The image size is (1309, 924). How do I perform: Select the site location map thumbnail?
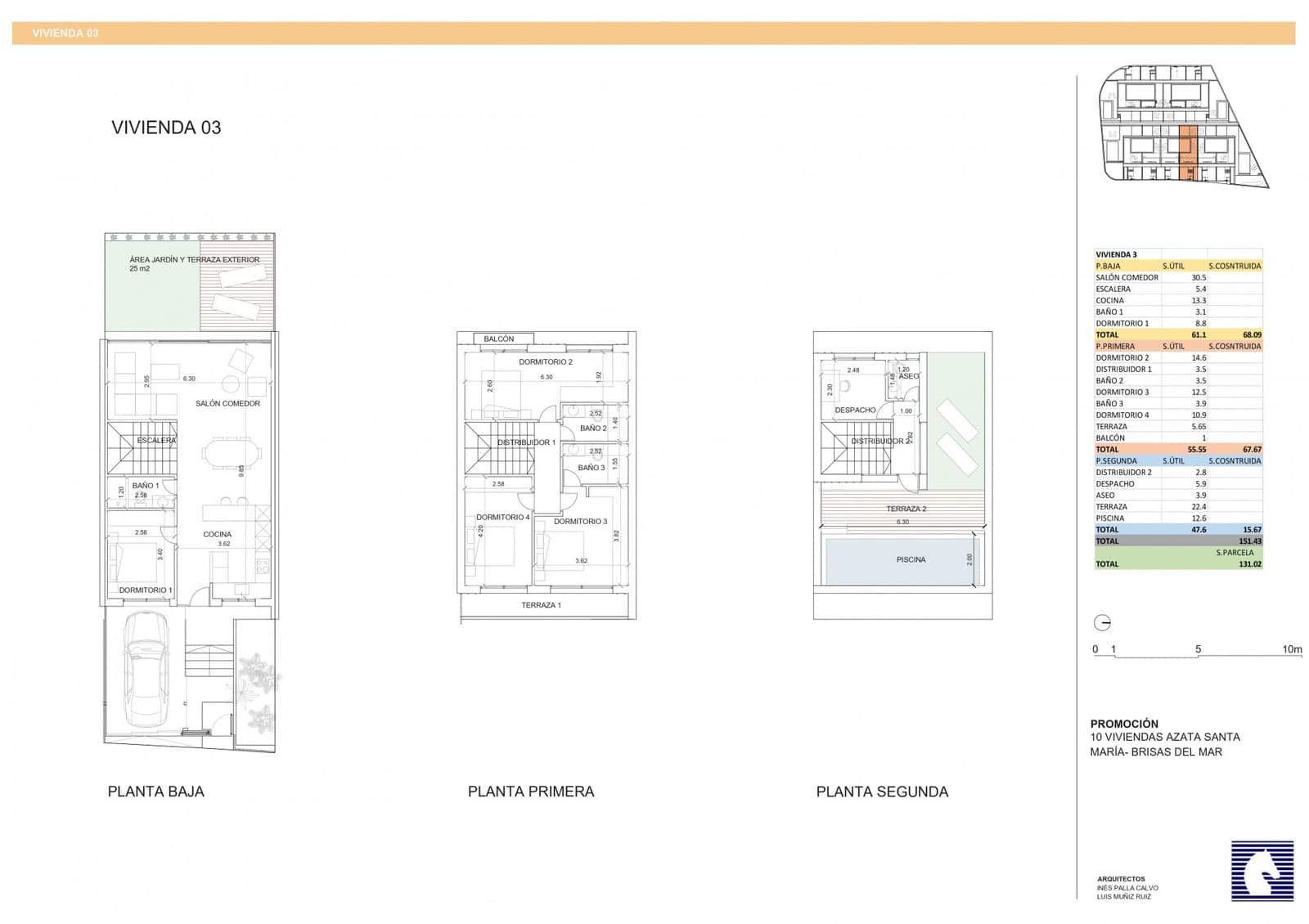coord(1181,128)
